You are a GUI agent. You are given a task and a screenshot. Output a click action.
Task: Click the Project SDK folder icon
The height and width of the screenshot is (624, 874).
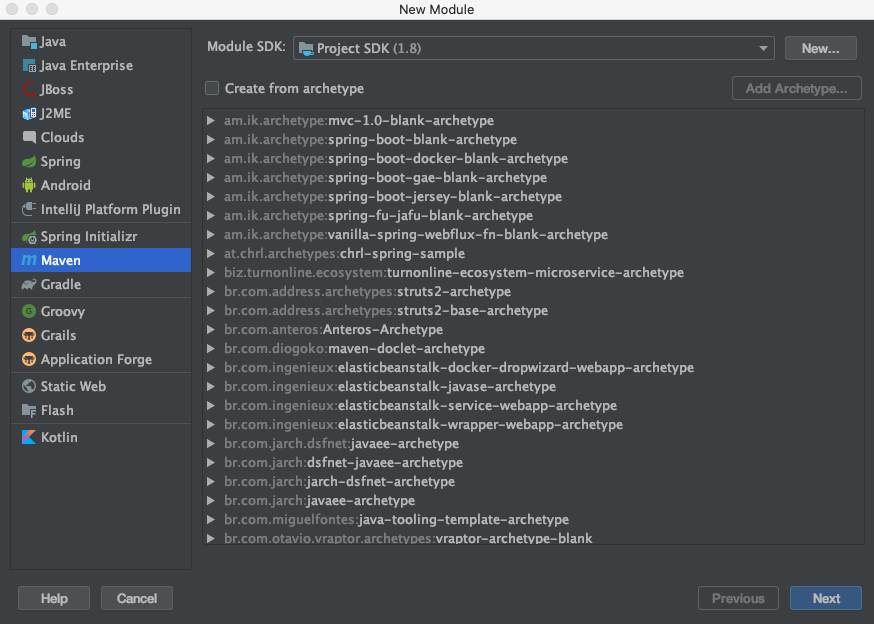pyautogui.click(x=306, y=49)
